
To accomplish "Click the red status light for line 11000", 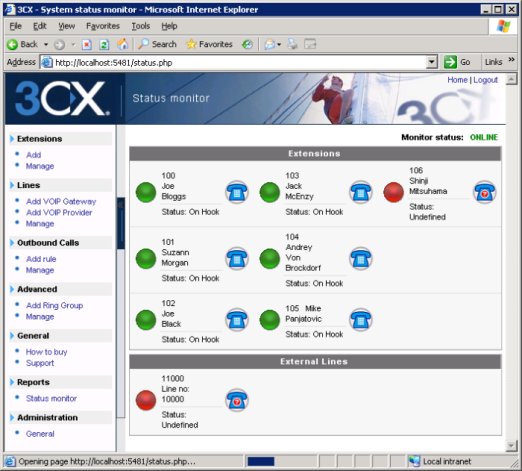I will (x=146, y=400).
